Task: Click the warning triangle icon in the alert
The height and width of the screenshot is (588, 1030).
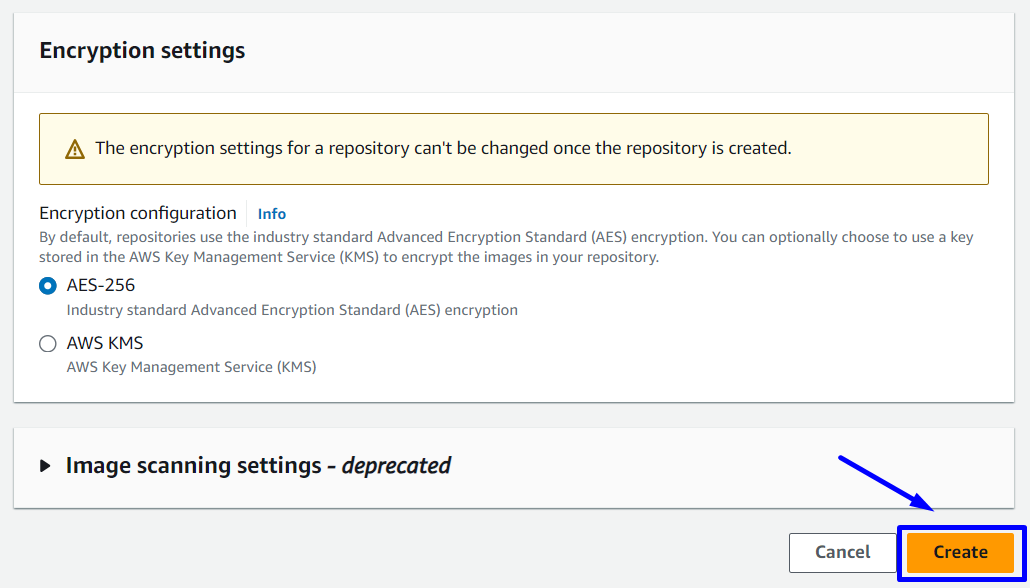Action: 75,149
